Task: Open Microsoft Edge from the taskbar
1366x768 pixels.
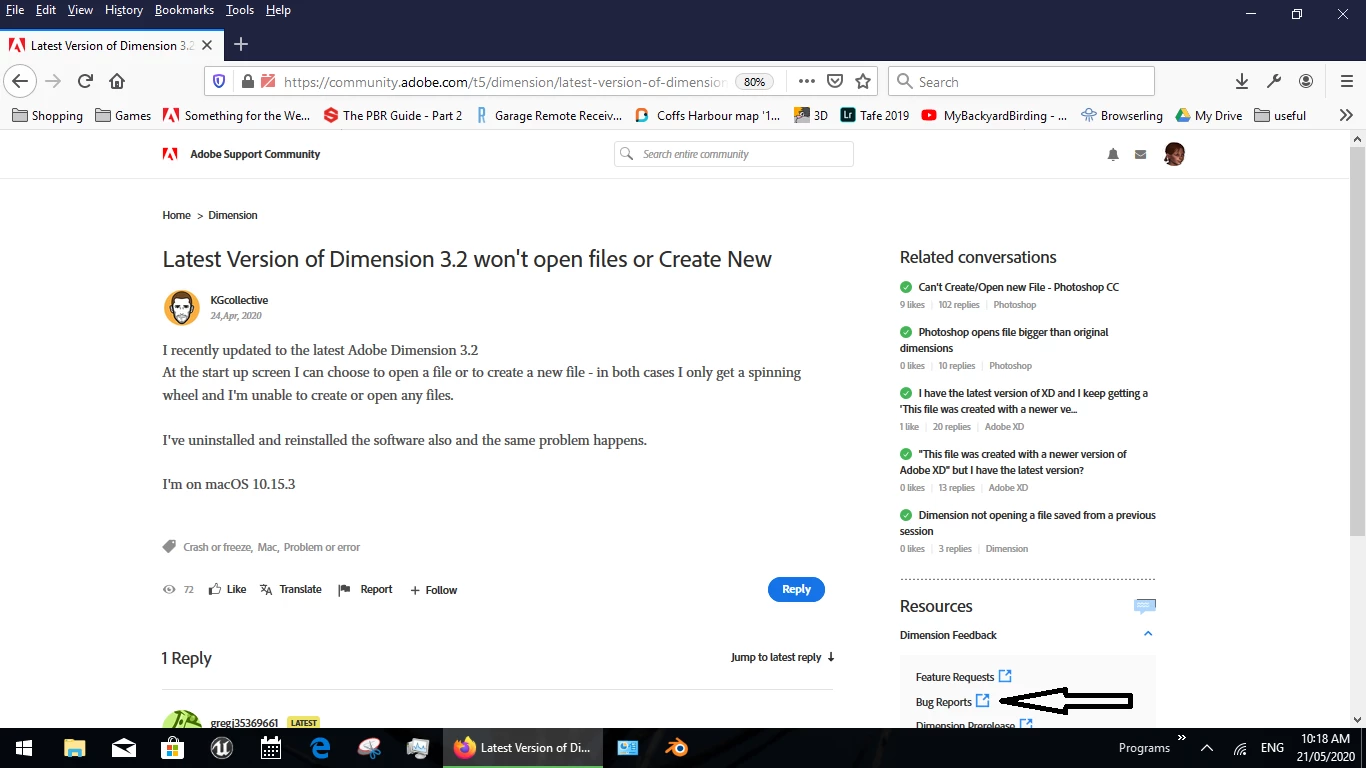Action: pyautogui.click(x=321, y=748)
